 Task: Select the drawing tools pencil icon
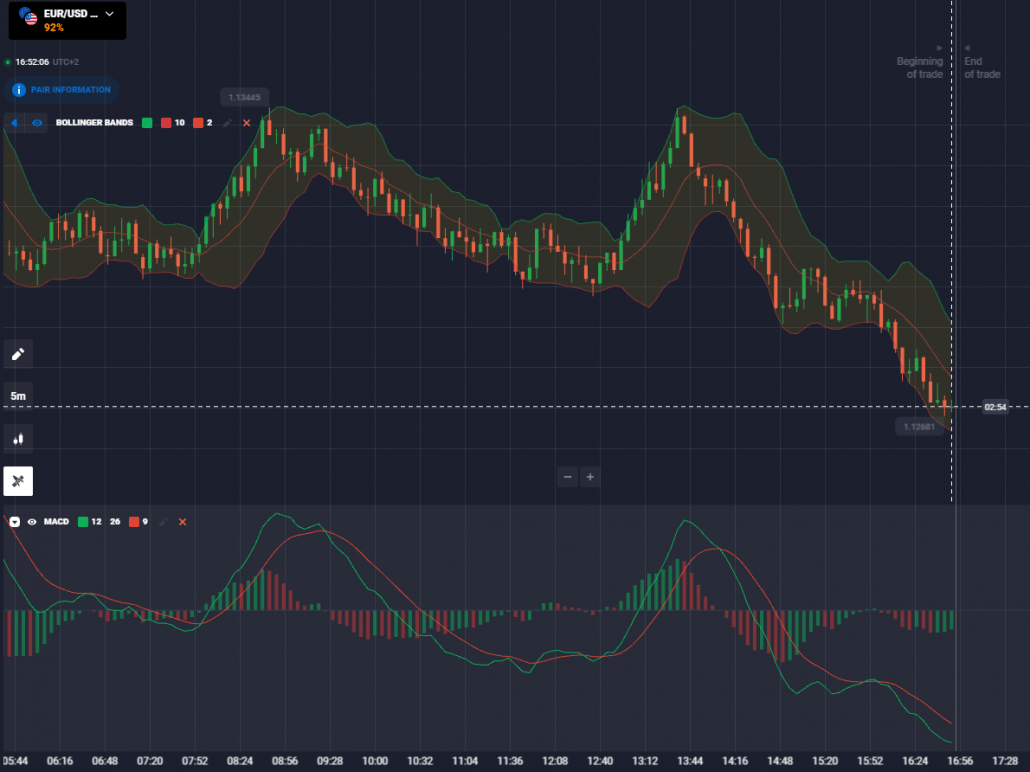point(17,353)
